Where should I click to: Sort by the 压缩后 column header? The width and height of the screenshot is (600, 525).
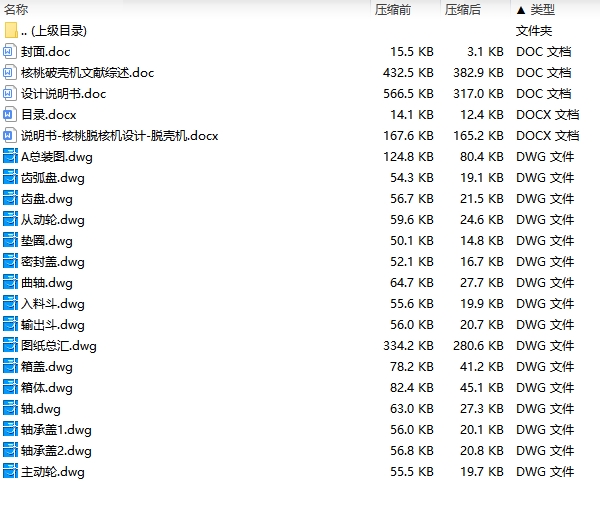point(462,9)
